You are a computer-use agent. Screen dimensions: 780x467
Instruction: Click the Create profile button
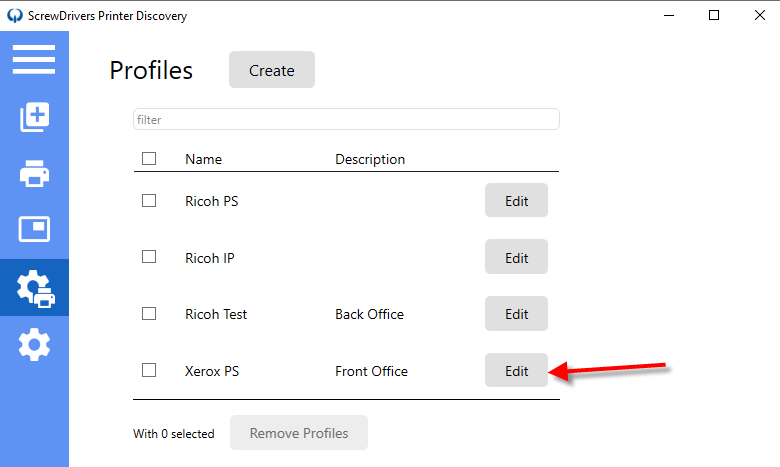[272, 70]
